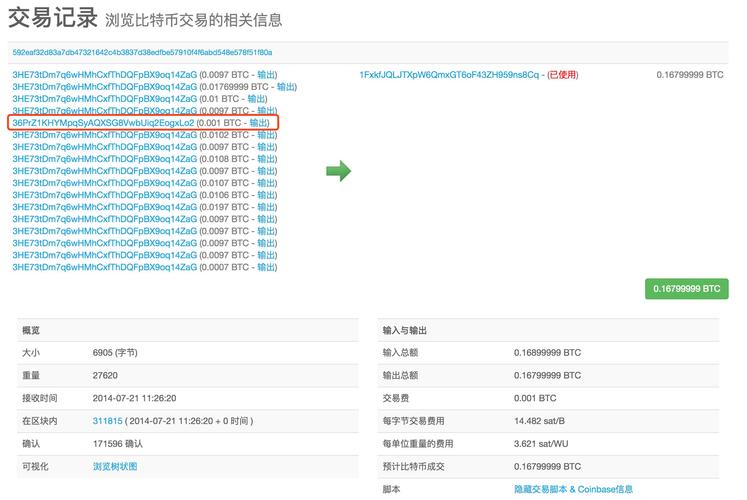Select the 交易记录 page title
Image resolution: width=747 pixels, height=500 pixels.
[x=53, y=18]
